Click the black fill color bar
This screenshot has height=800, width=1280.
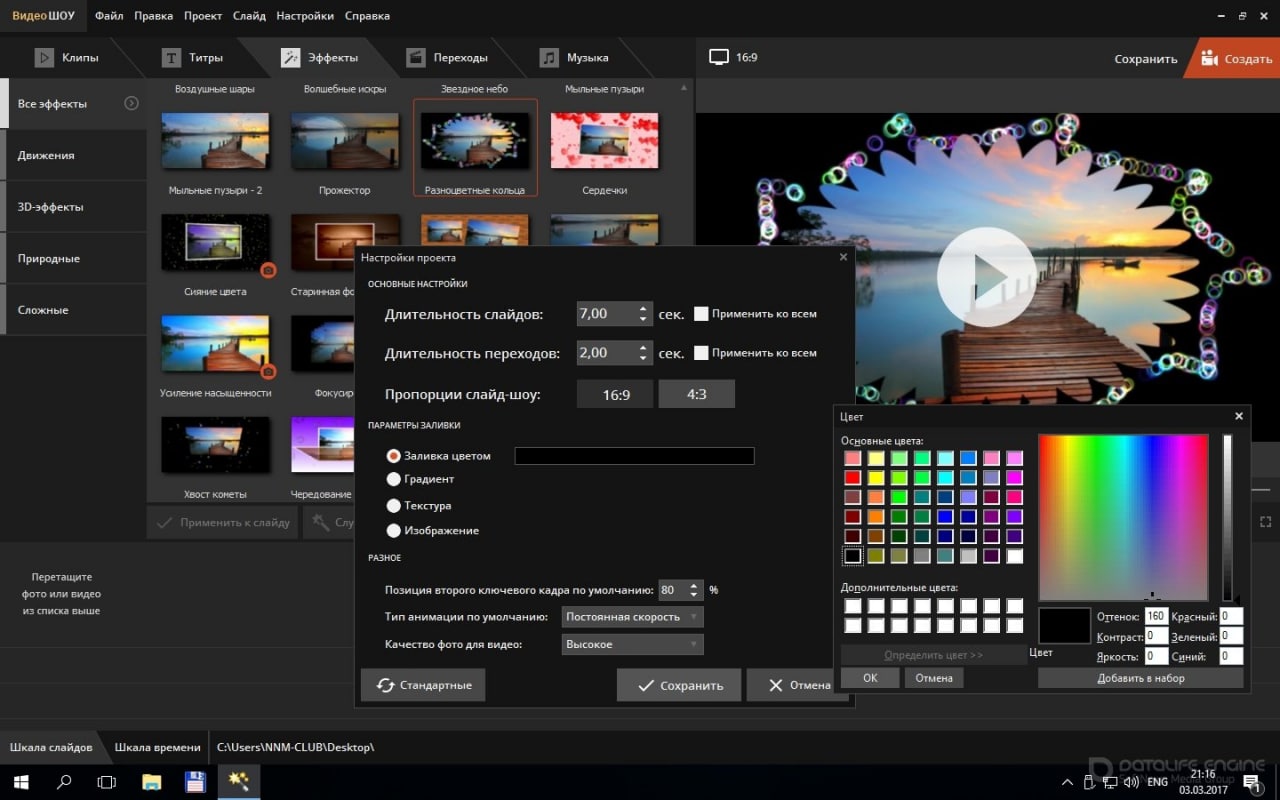coord(634,456)
